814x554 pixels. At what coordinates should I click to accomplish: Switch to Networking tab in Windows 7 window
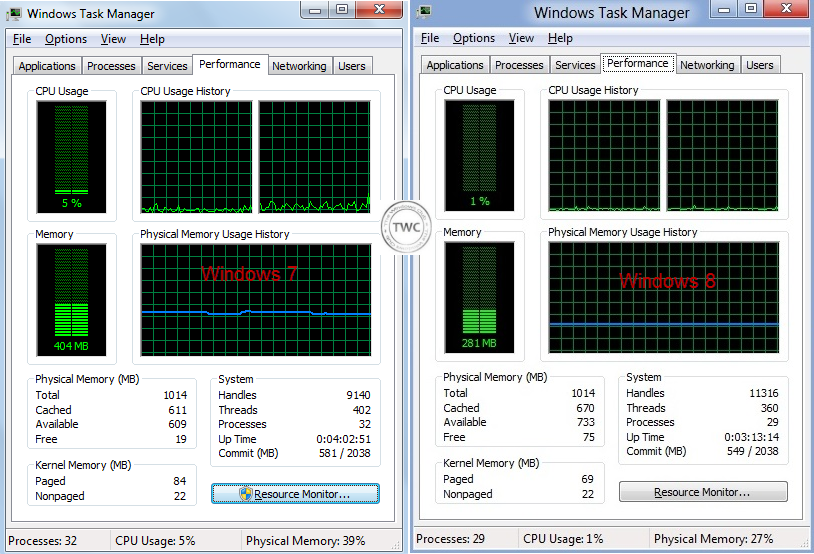(300, 66)
